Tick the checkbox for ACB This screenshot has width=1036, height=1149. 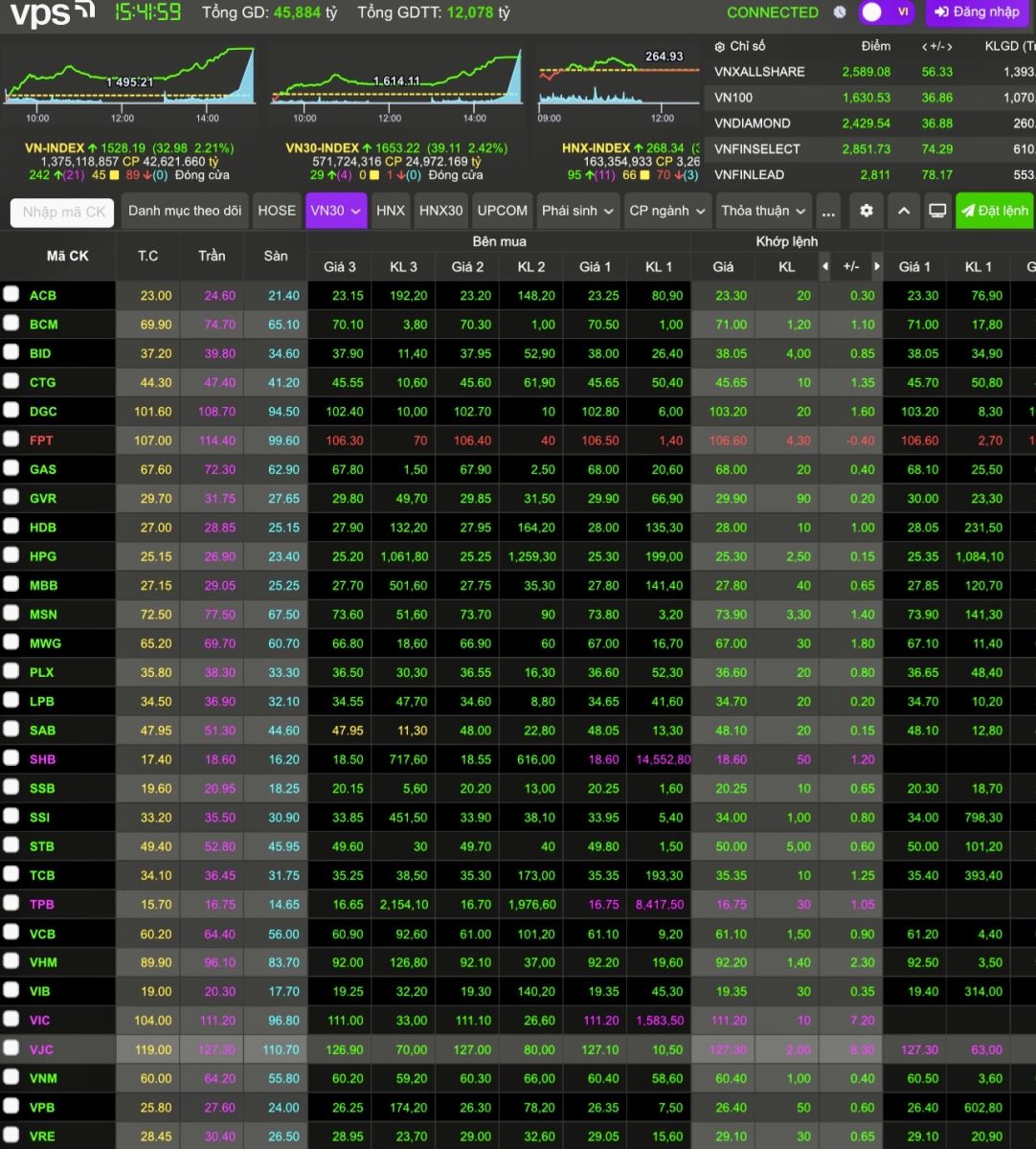point(11,294)
